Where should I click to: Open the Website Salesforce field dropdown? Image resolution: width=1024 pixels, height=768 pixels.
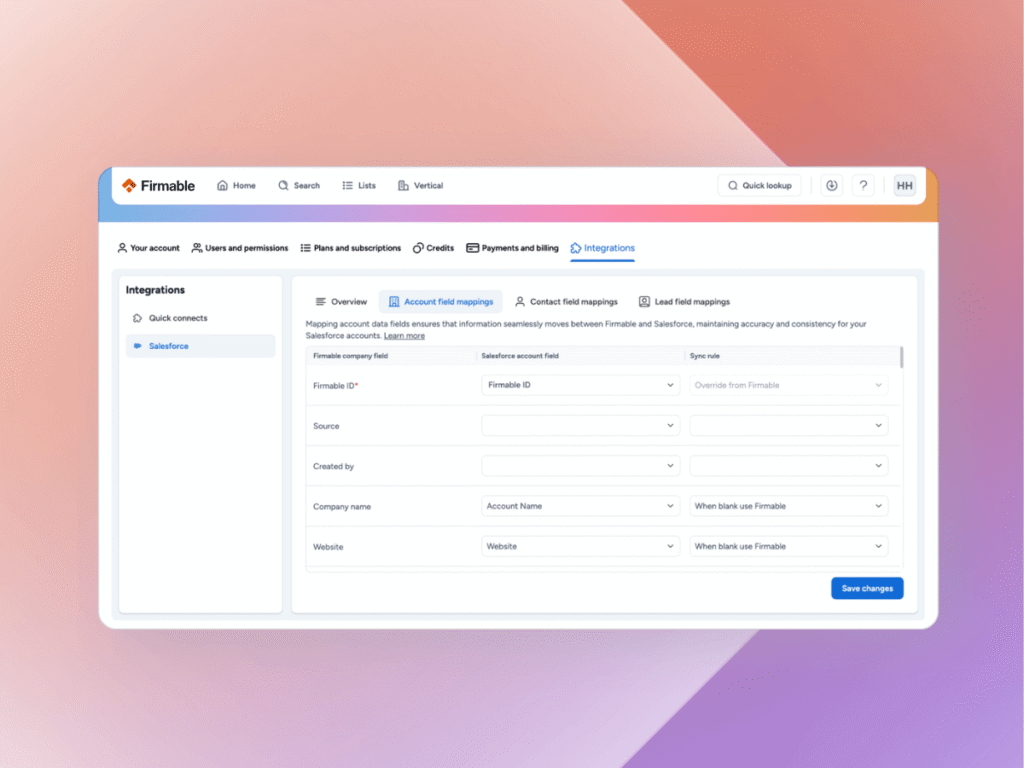click(x=580, y=547)
